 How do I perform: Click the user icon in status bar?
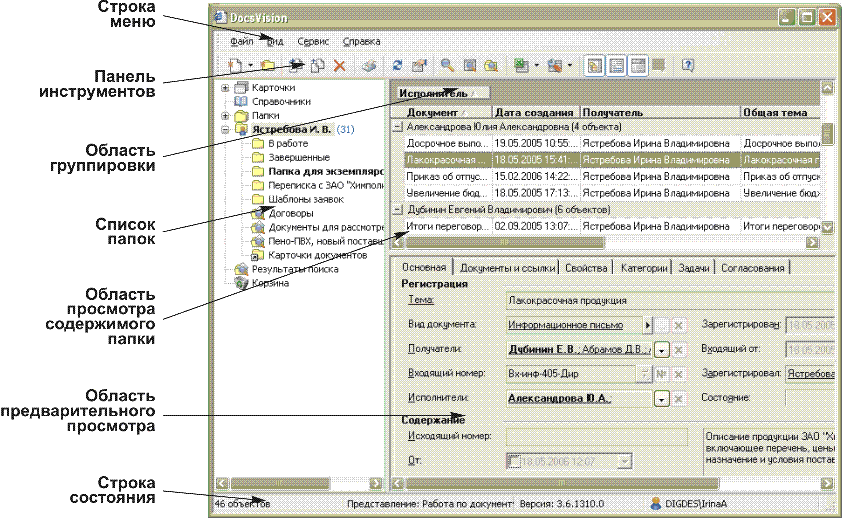[x=656, y=503]
